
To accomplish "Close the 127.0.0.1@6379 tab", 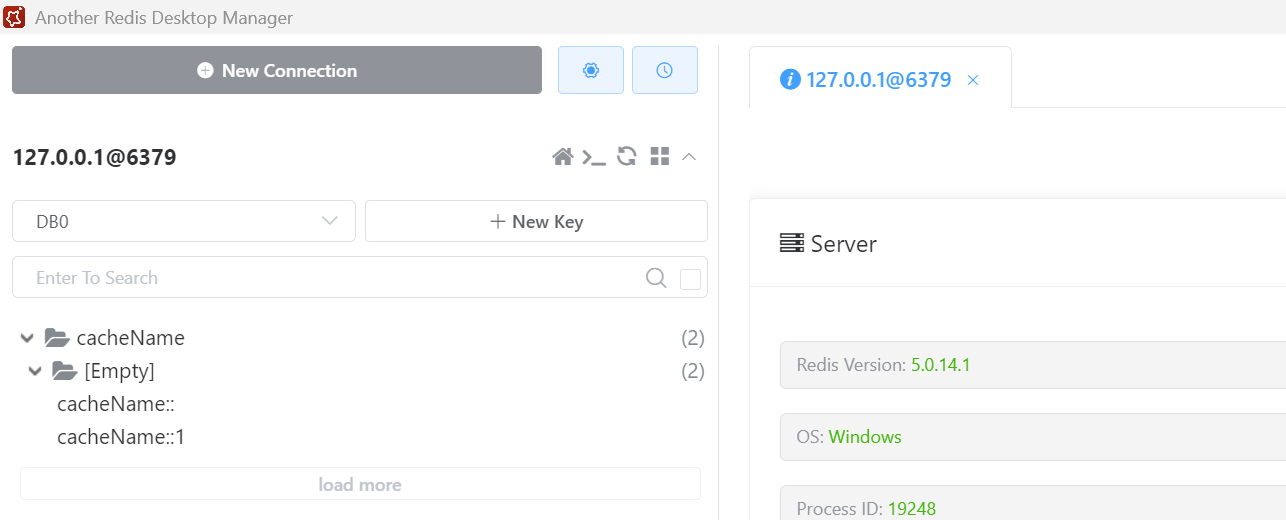I will coord(973,80).
